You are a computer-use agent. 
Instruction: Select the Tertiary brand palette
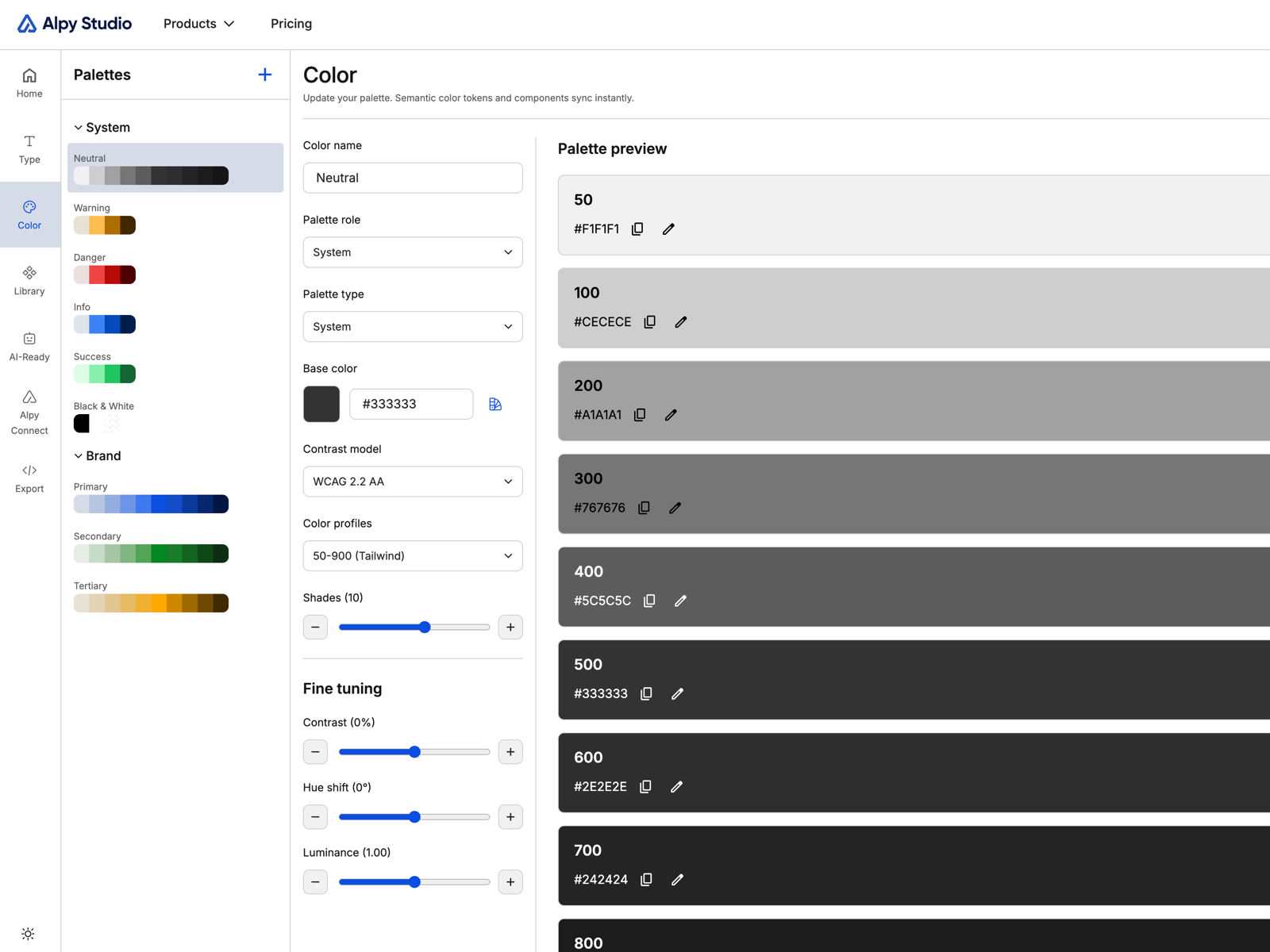pyautogui.click(x=151, y=596)
